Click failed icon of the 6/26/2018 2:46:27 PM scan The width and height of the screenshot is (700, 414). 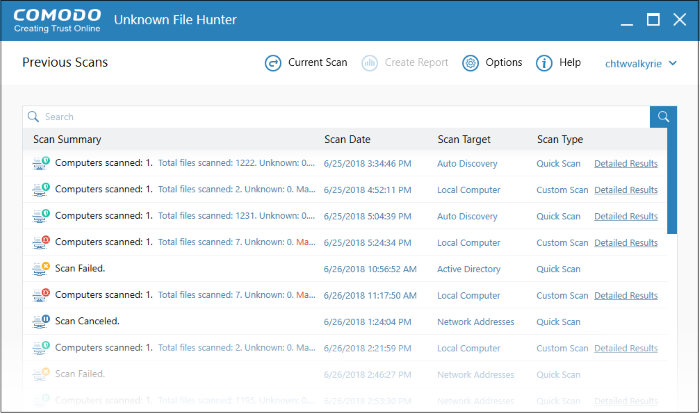click(x=41, y=374)
